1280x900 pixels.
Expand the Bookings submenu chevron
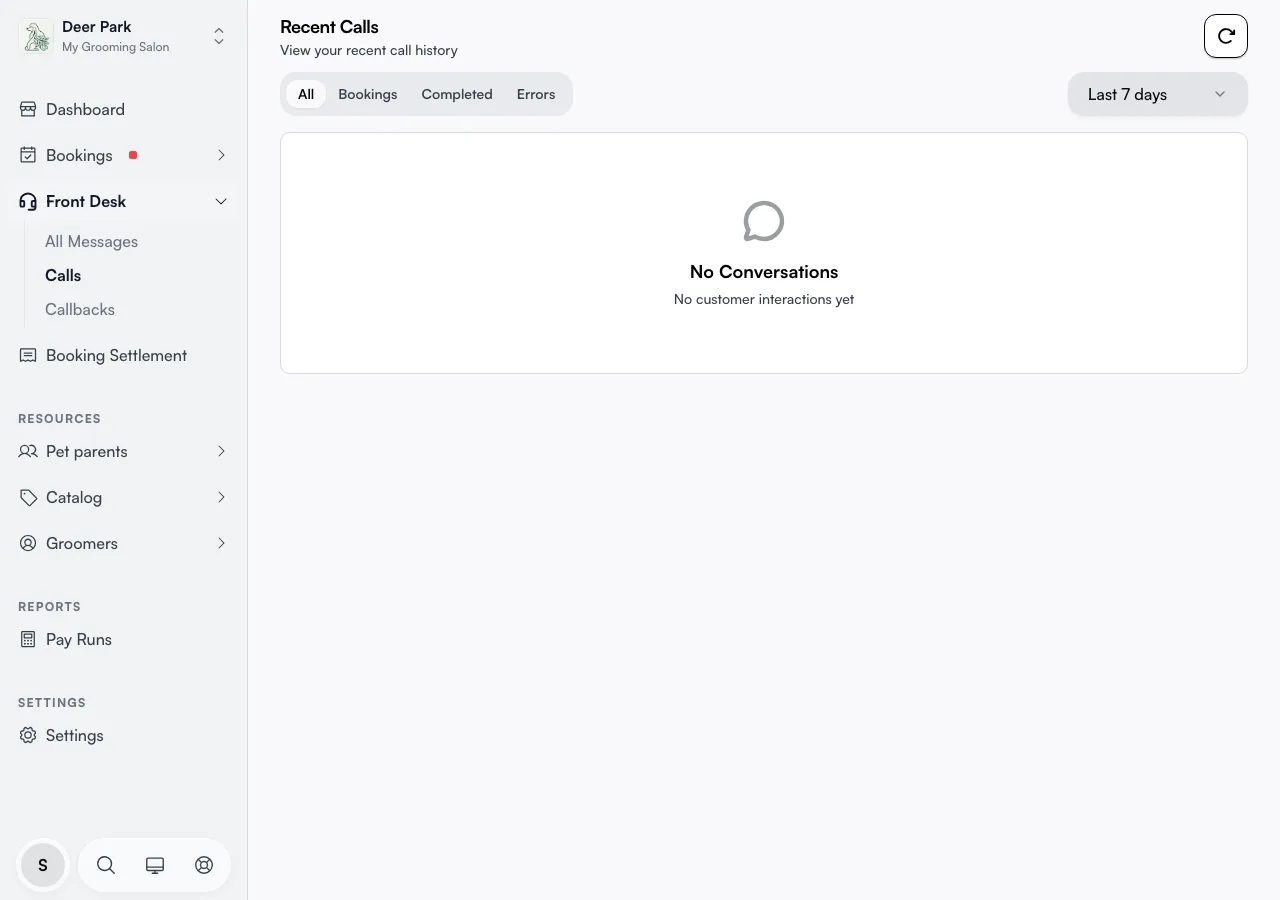(x=221, y=155)
